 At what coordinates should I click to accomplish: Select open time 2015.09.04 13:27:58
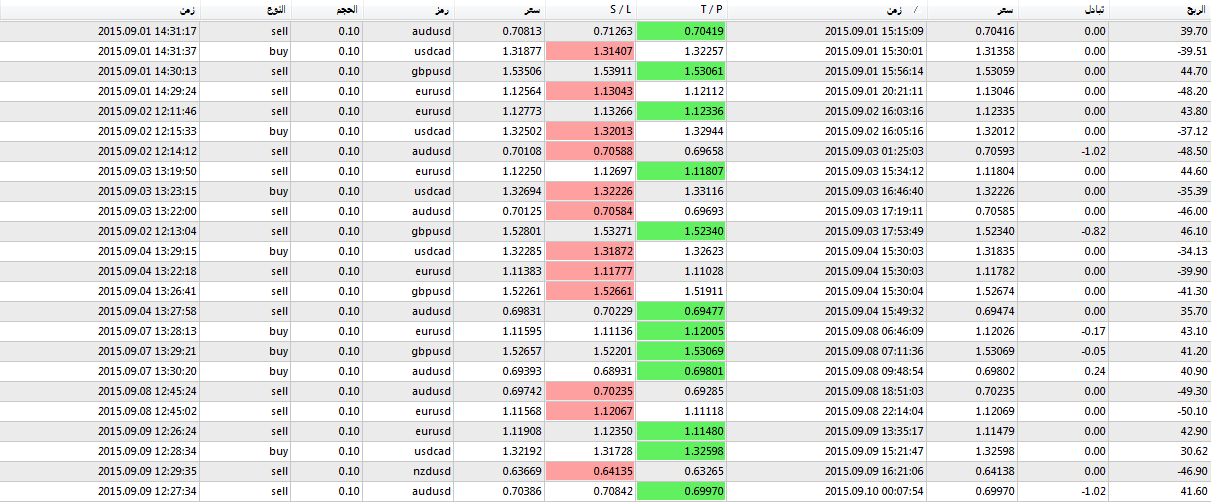pyautogui.click(x=147, y=311)
